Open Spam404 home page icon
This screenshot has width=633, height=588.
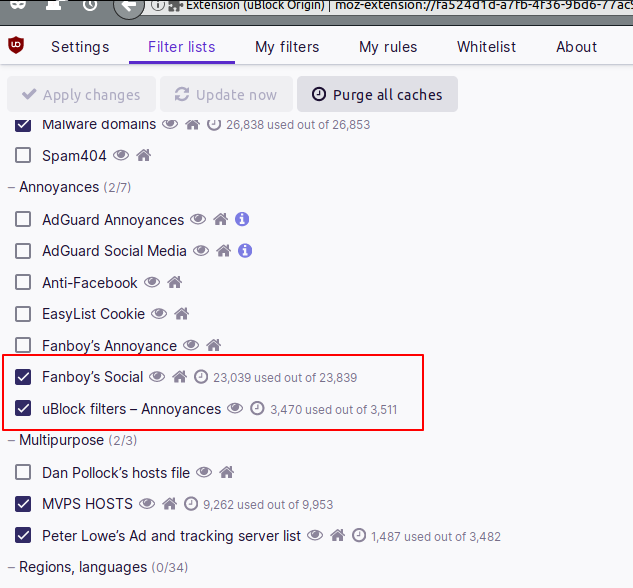[x=143, y=155]
